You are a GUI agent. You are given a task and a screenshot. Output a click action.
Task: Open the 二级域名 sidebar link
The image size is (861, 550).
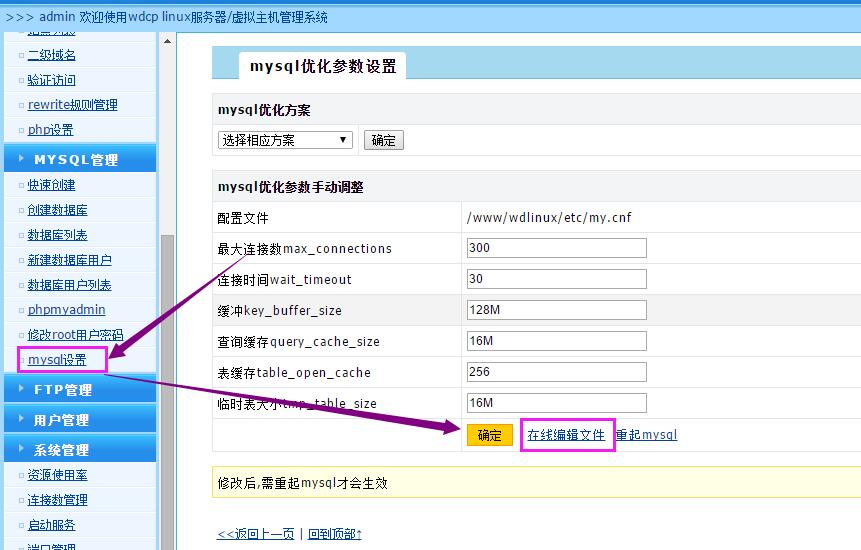[x=52, y=55]
